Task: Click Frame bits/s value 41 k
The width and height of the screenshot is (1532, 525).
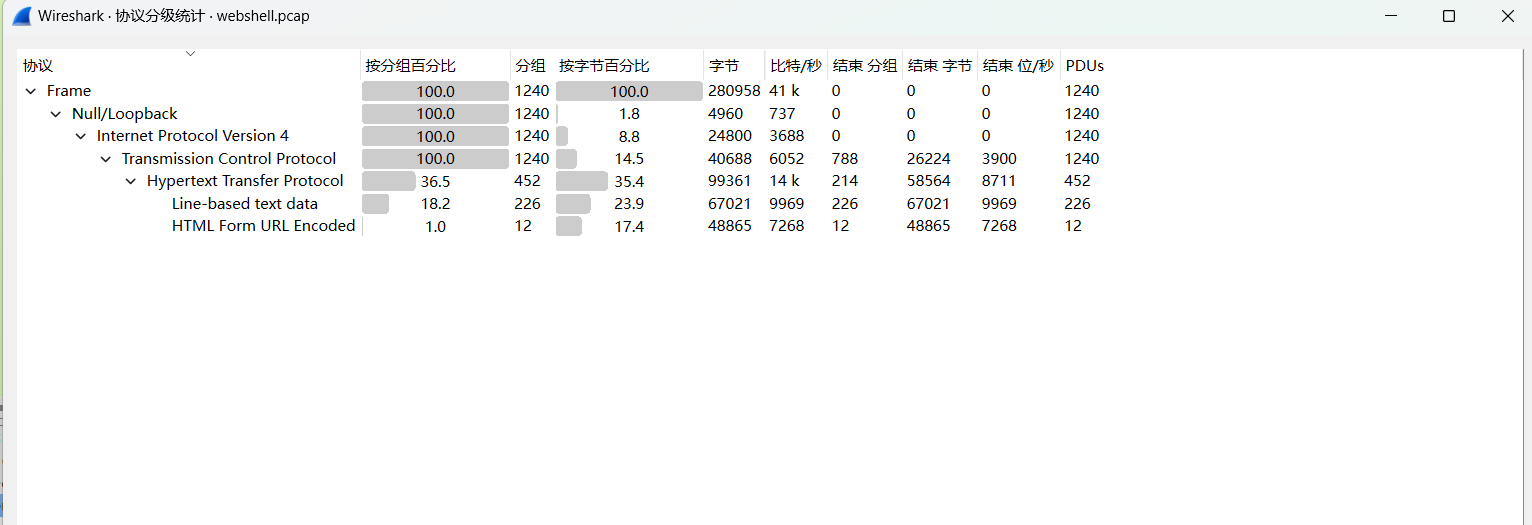Action: [784, 91]
